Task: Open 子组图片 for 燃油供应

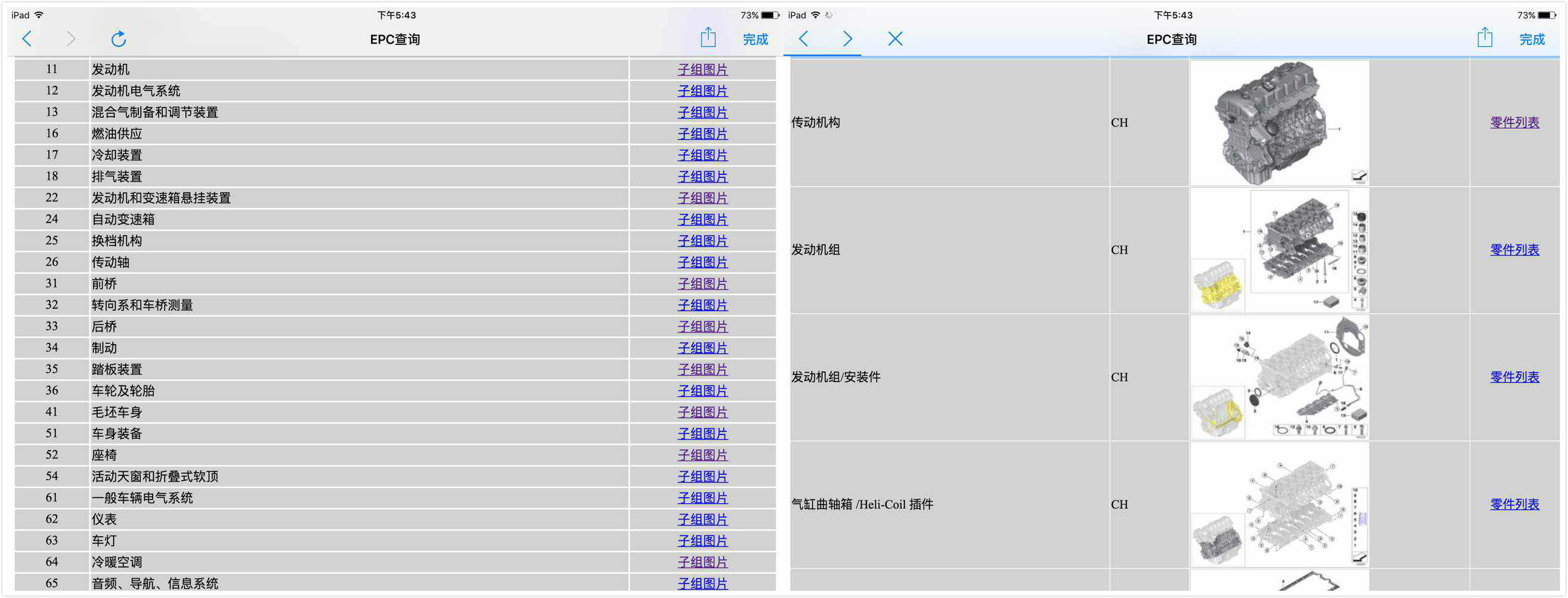Action: click(703, 134)
